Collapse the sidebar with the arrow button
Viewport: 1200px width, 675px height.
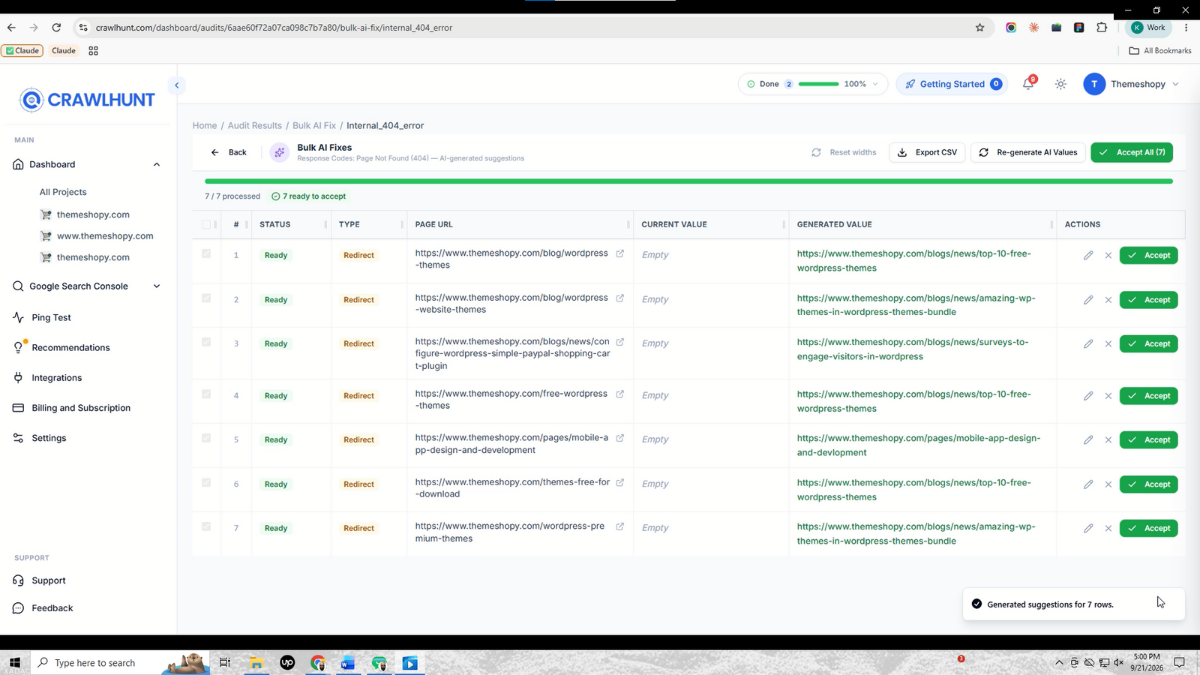point(177,85)
